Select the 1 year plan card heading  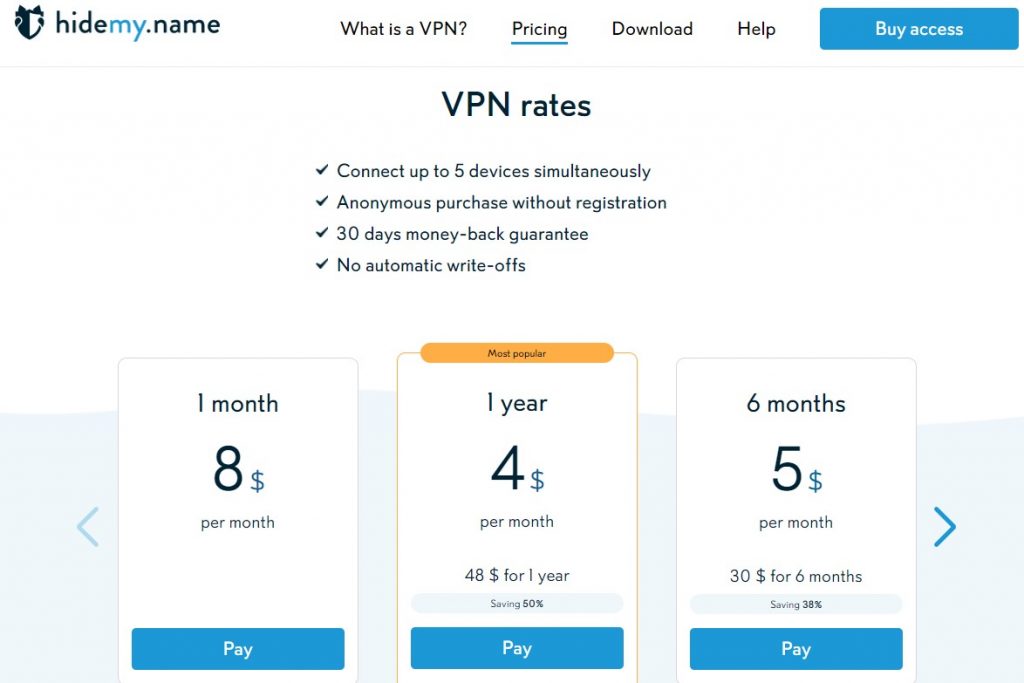coord(517,403)
